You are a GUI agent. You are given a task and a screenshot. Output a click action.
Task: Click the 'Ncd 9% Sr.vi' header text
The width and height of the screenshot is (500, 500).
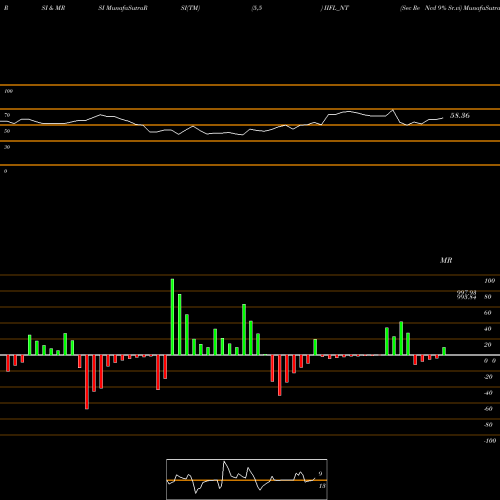point(443,8)
